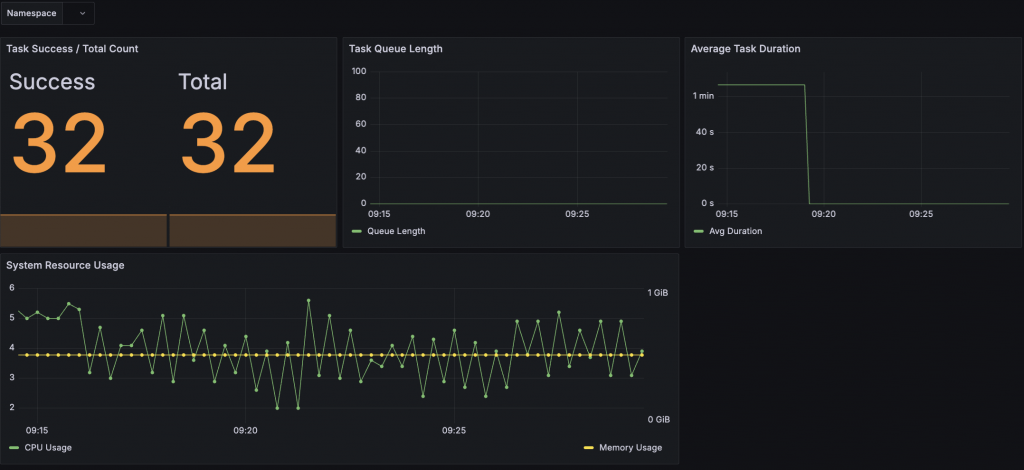The width and height of the screenshot is (1024, 470).
Task: Click the Namespace variable label
Action: click(31, 13)
